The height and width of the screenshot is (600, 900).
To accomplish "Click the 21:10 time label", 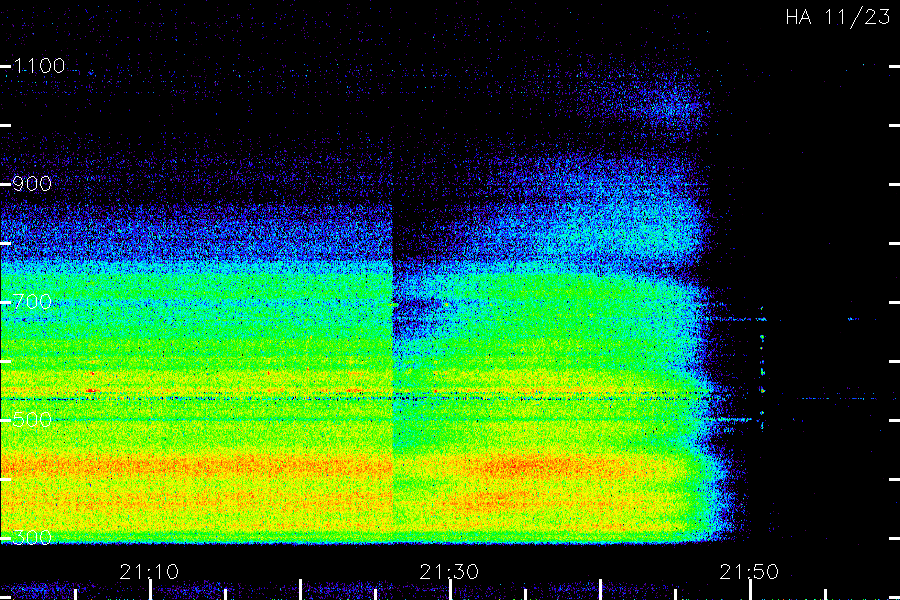I will click(149, 572).
